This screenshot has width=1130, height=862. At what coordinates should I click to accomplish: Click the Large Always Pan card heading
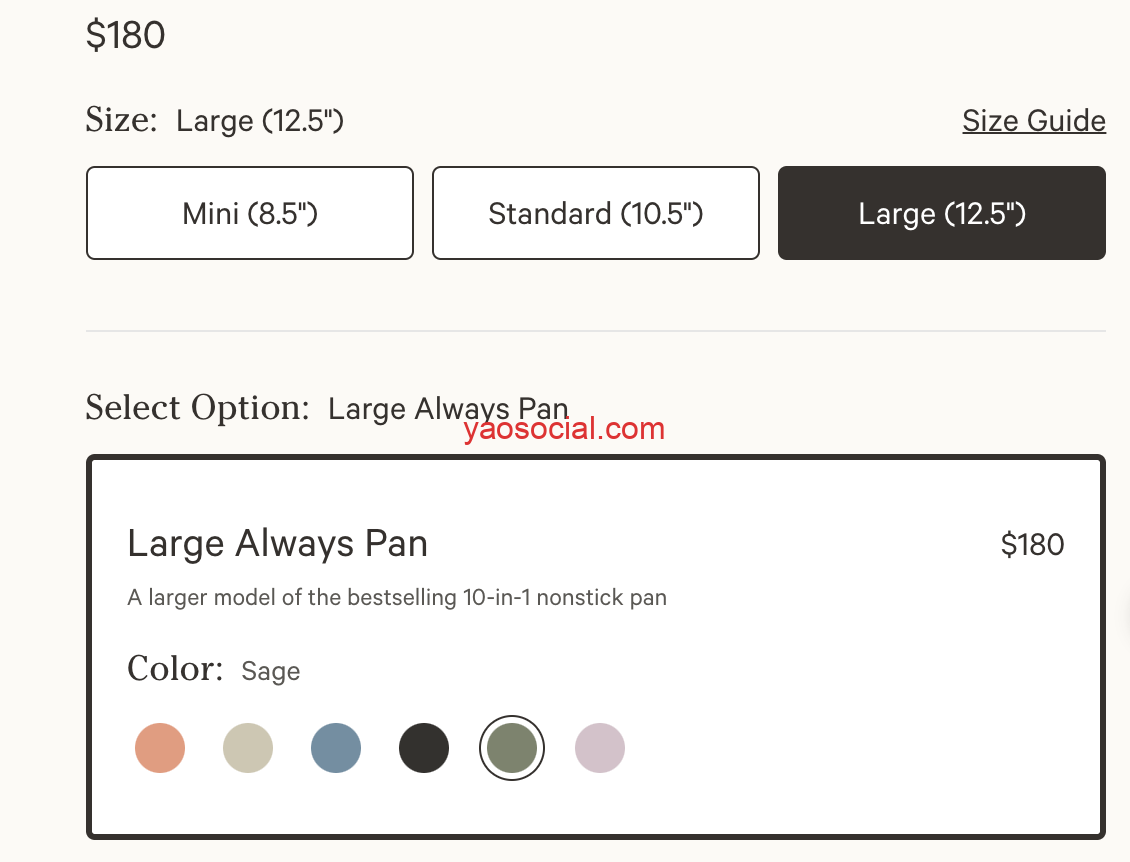(277, 544)
